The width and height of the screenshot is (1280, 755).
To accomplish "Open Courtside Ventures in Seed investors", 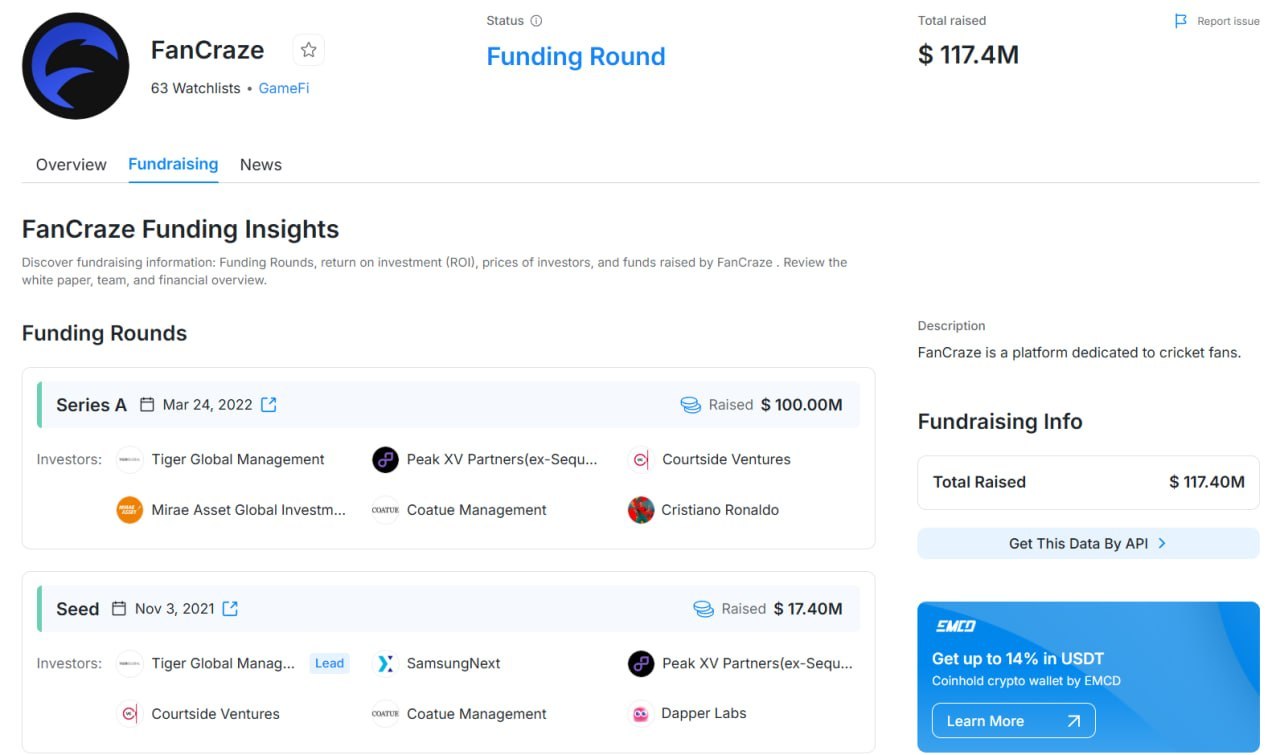I will coord(215,714).
